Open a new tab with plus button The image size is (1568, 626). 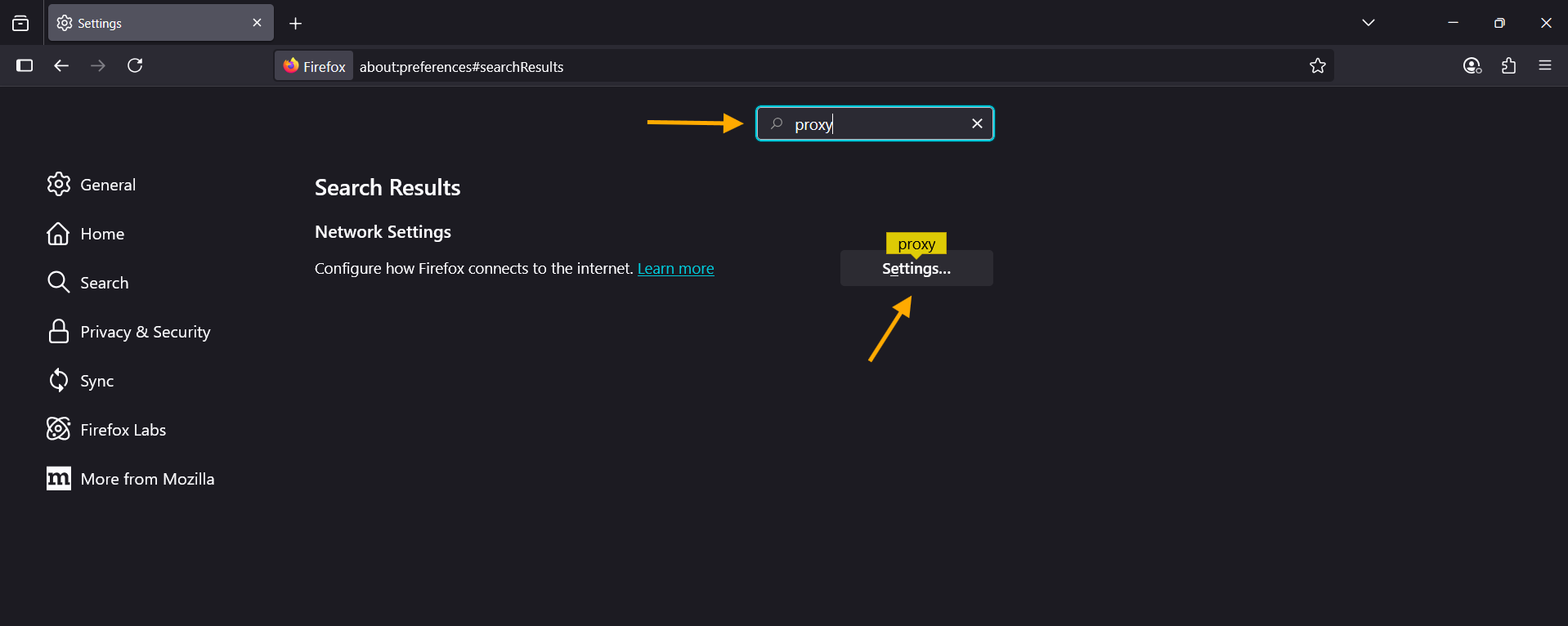tap(296, 24)
